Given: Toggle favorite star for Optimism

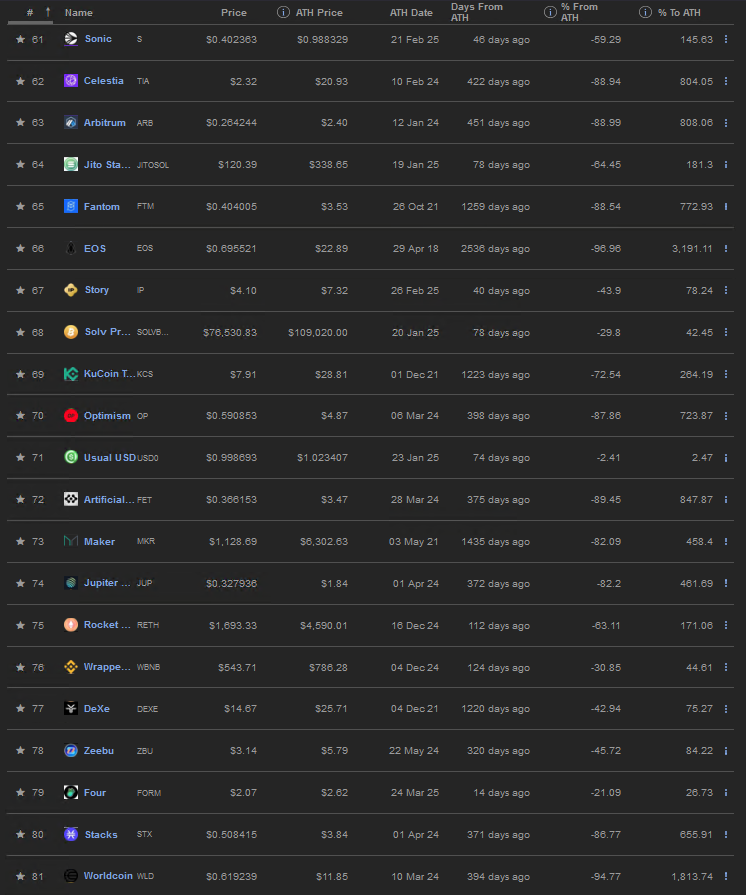Looking at the screenshot, I should pos(21,416).
